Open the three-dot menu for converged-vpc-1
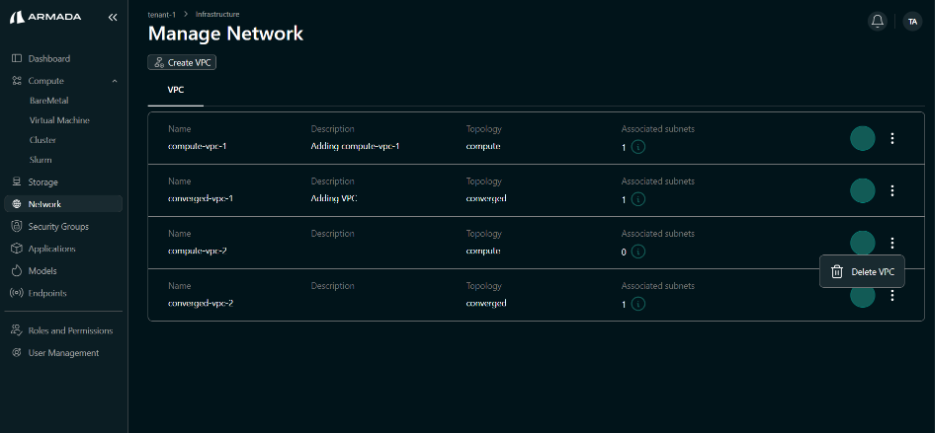Viewport: 936px width, 433px height. coord(892,191)
